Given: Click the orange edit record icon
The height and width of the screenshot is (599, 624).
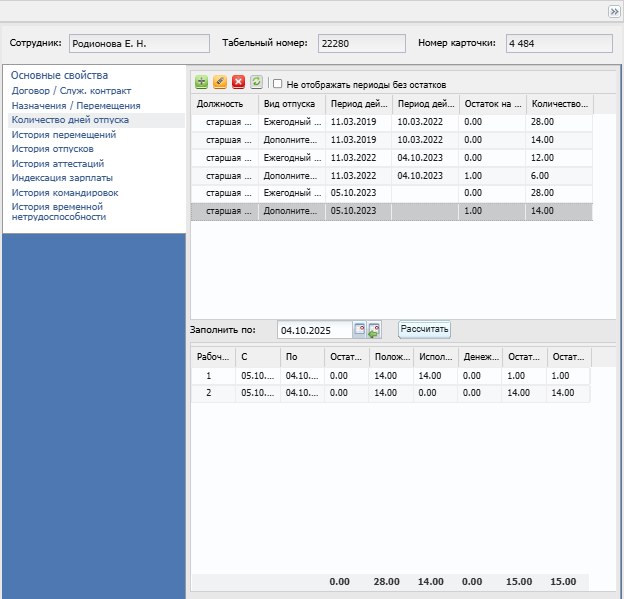Looking at the screenshot, I should coord(220,82).
